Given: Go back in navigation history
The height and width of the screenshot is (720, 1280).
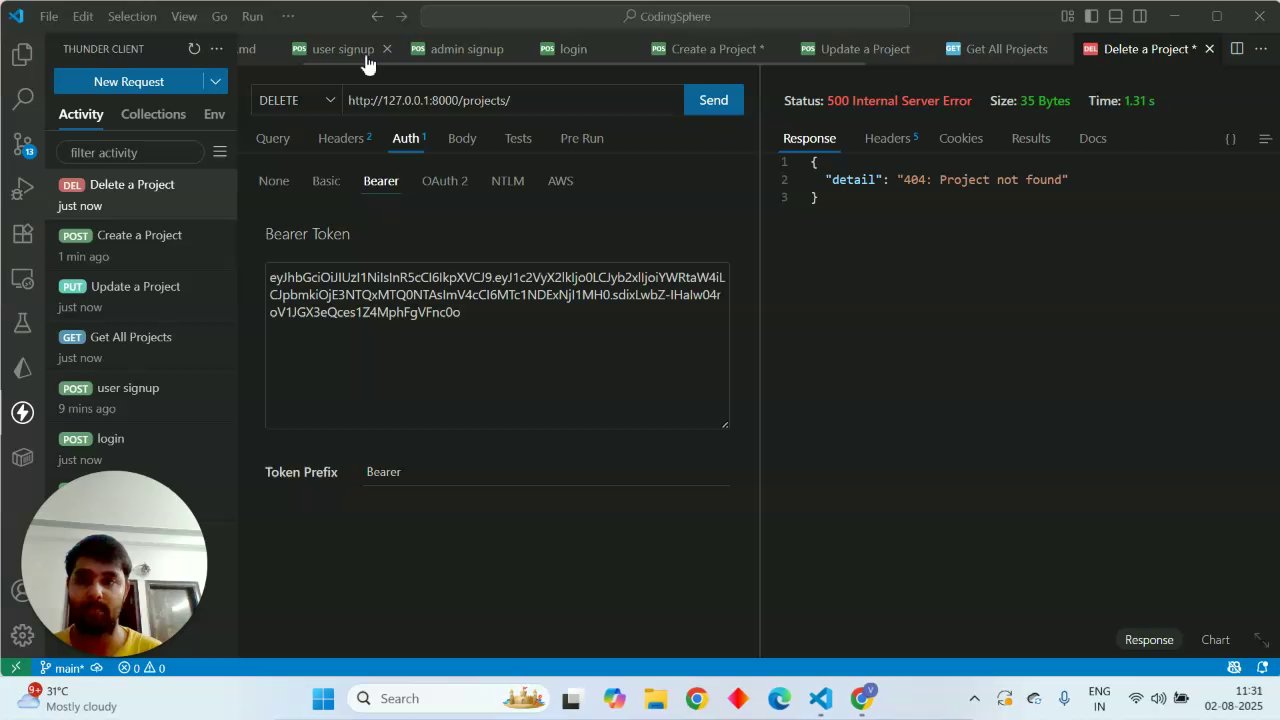Looking at the screenshot, I should coord(377,16).
